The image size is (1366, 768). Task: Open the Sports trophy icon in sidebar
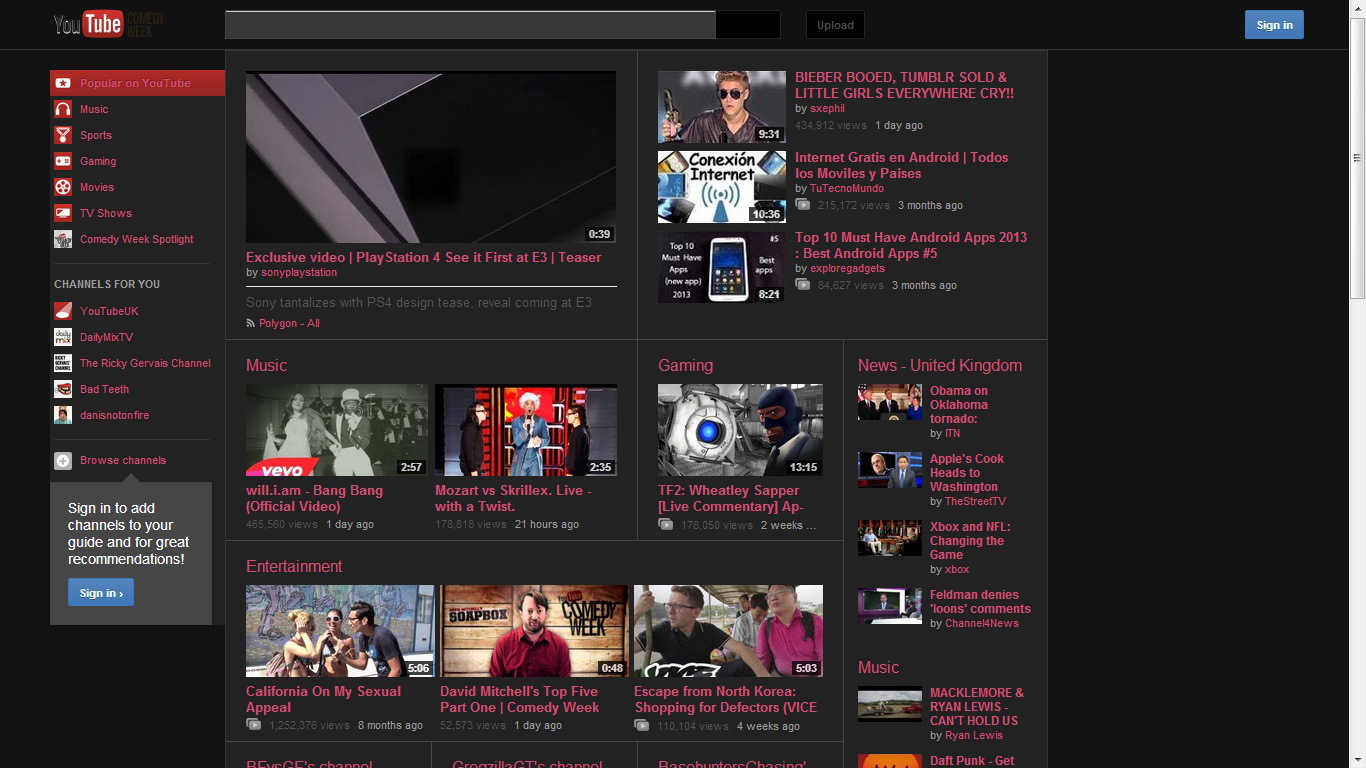click(x=63, y=135)
